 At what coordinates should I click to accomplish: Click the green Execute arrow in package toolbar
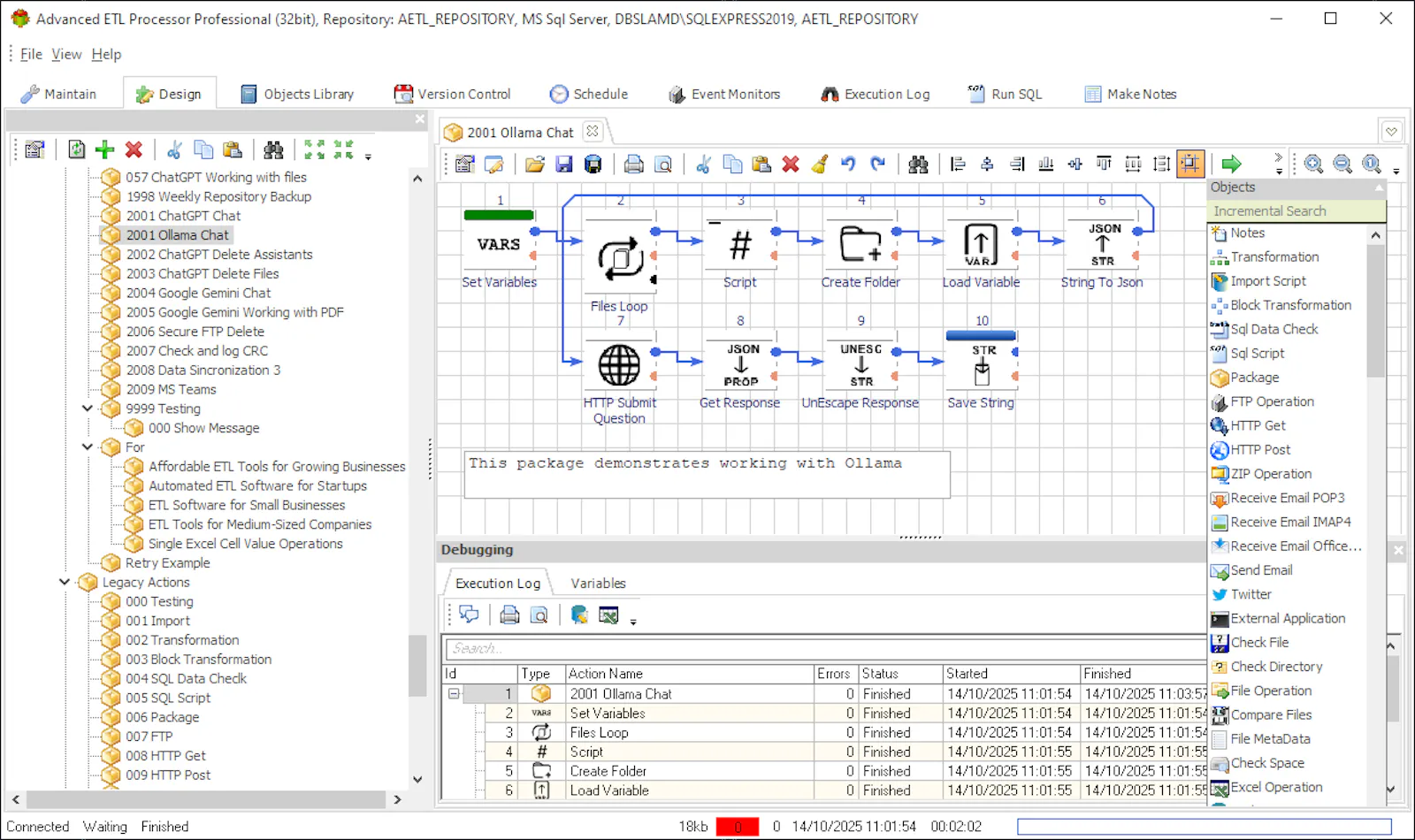1231,164
